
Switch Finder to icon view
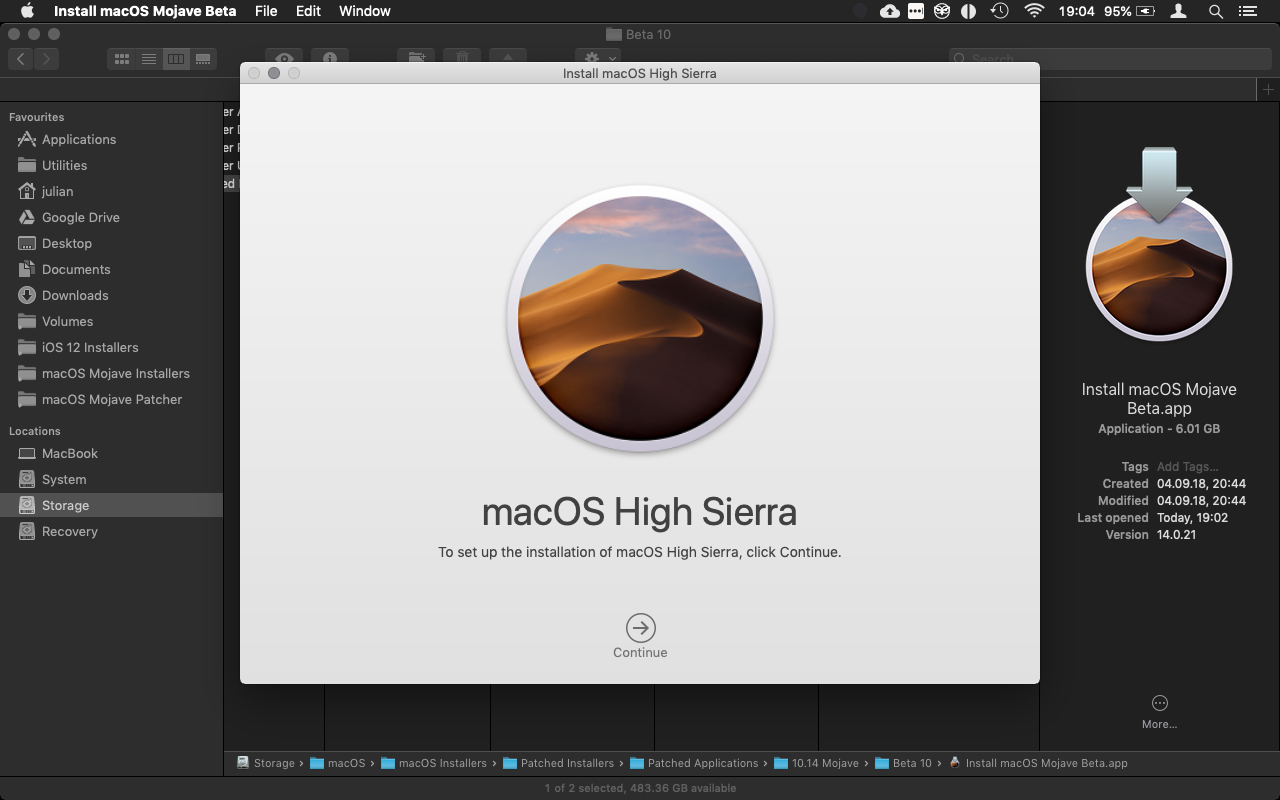pos(121,59)
